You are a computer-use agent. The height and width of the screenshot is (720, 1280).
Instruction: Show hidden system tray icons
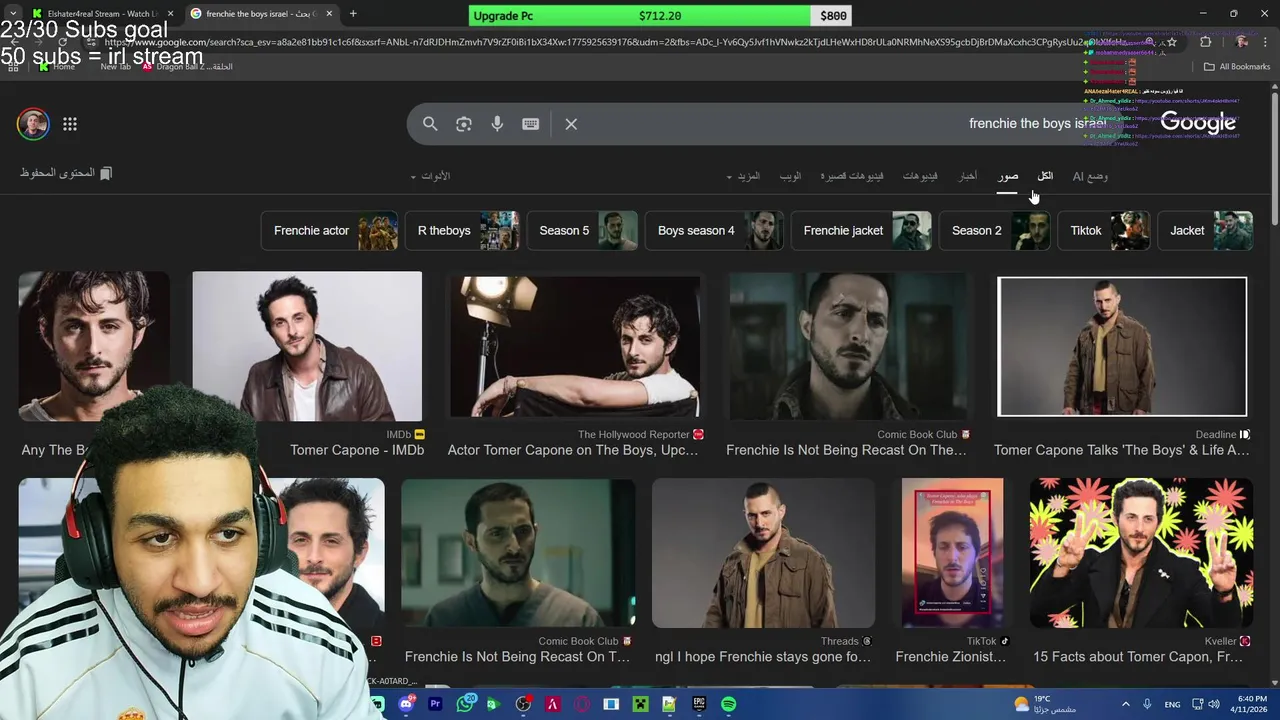coord(1125,704)
